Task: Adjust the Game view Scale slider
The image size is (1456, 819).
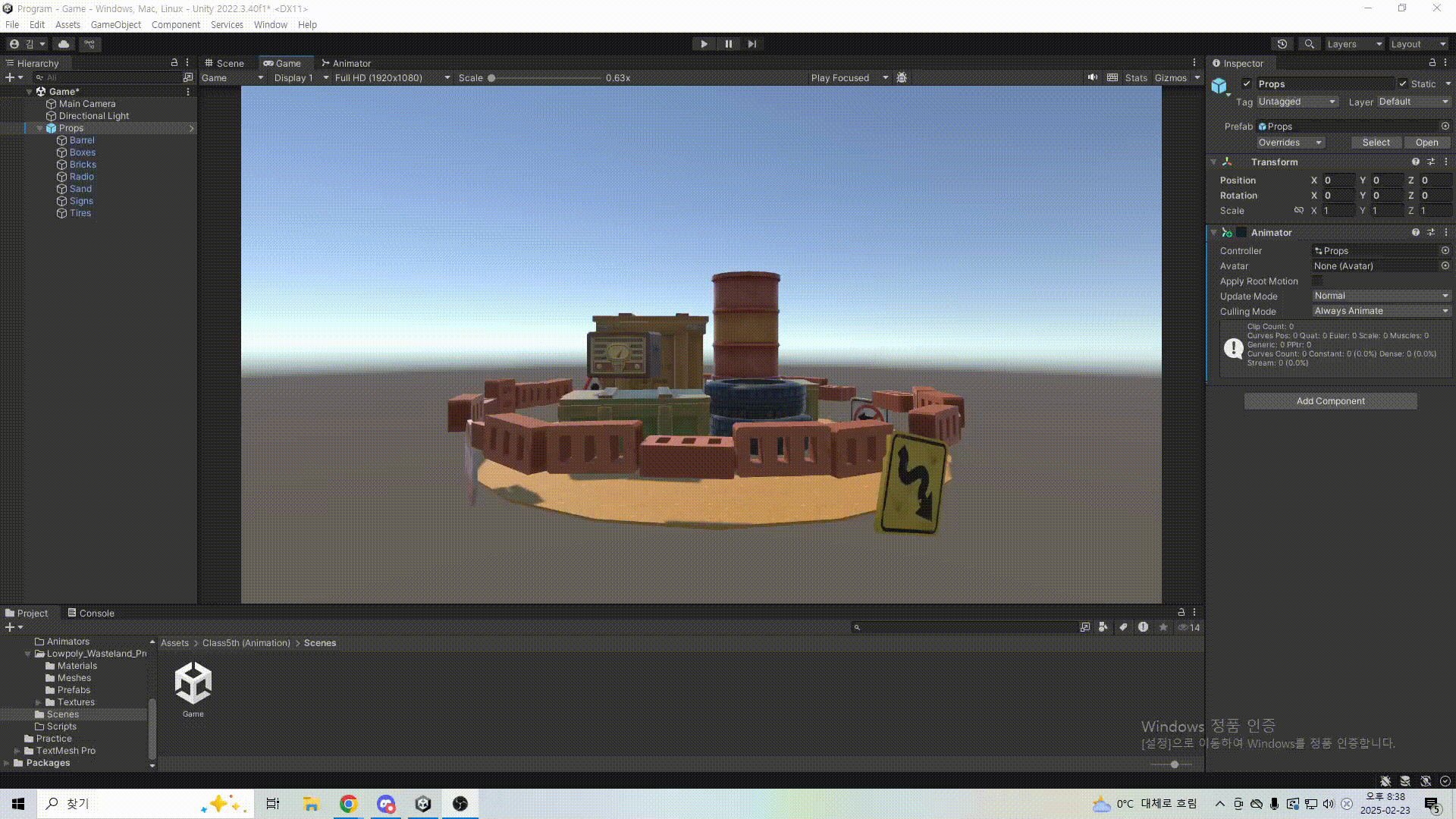Action: pyautogui.click(x=491, y=78)
